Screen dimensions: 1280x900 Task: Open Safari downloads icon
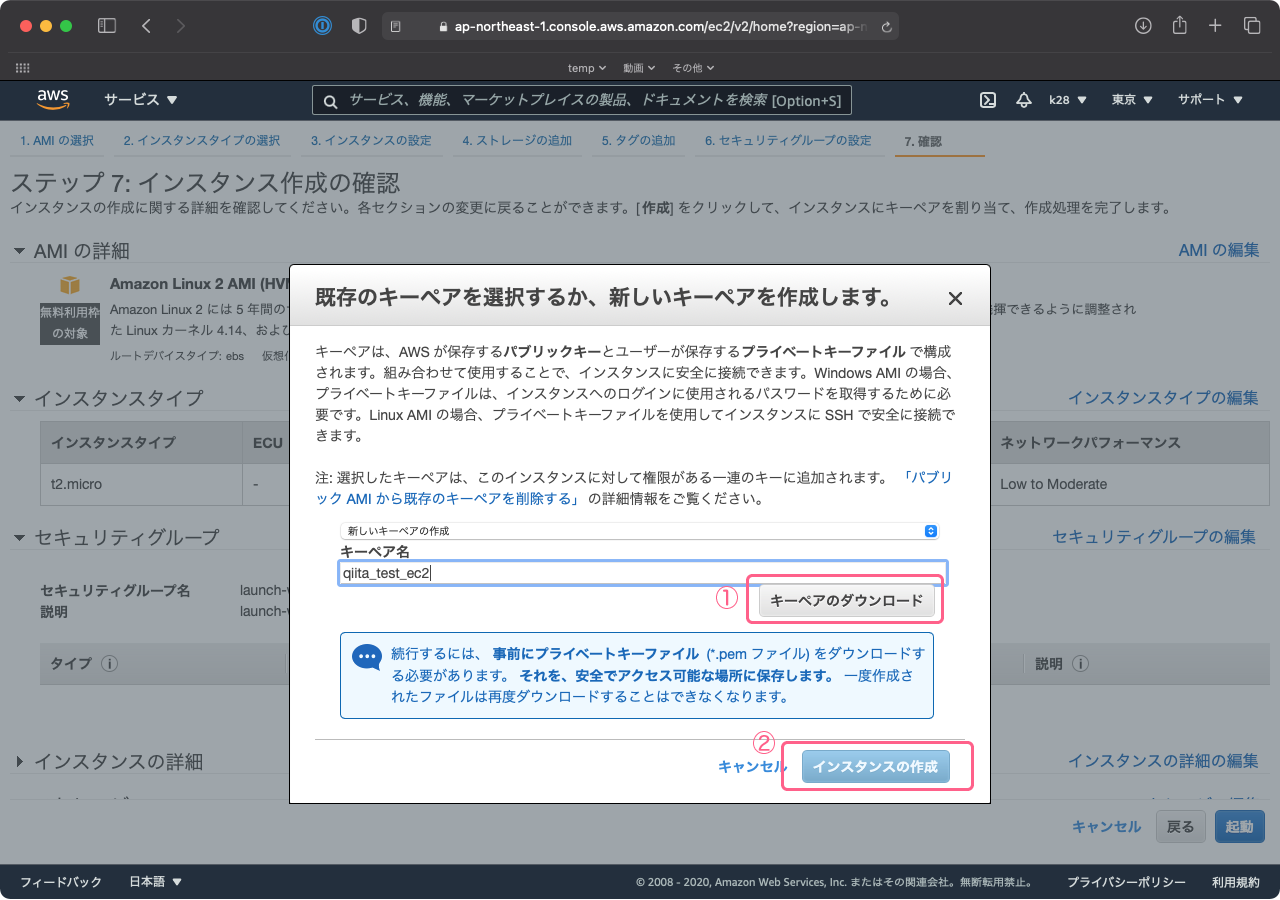(x=1143, y=26)
